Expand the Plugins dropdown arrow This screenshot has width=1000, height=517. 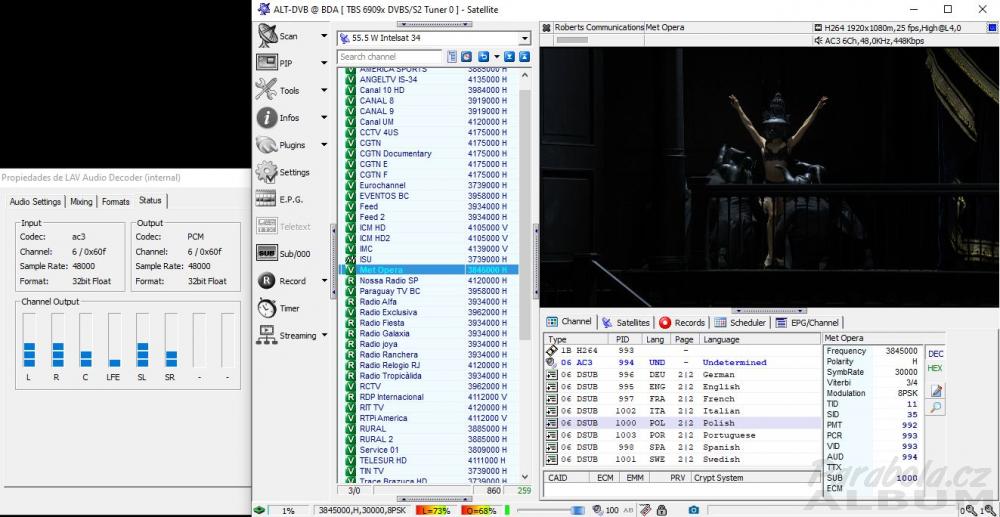click(324, 145)
